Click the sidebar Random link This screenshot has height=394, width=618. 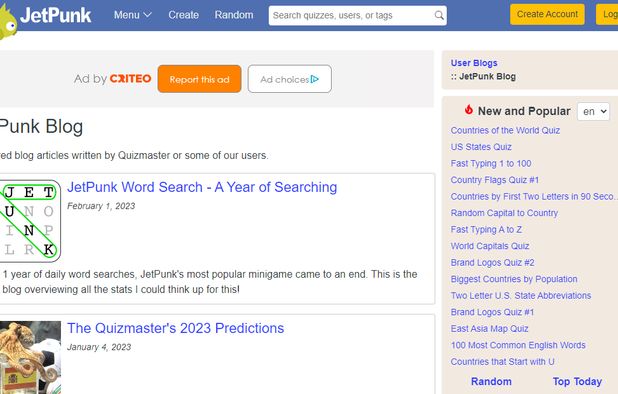491,382
